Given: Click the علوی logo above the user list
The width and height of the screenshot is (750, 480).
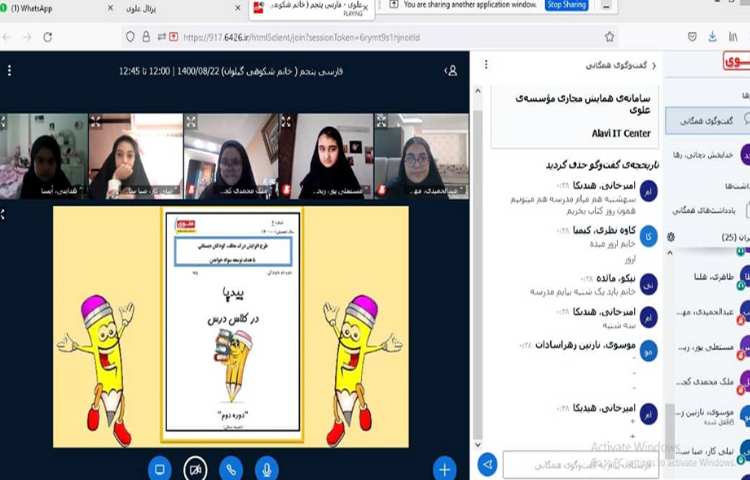Looking at the screenshot, I should point(736,61).
